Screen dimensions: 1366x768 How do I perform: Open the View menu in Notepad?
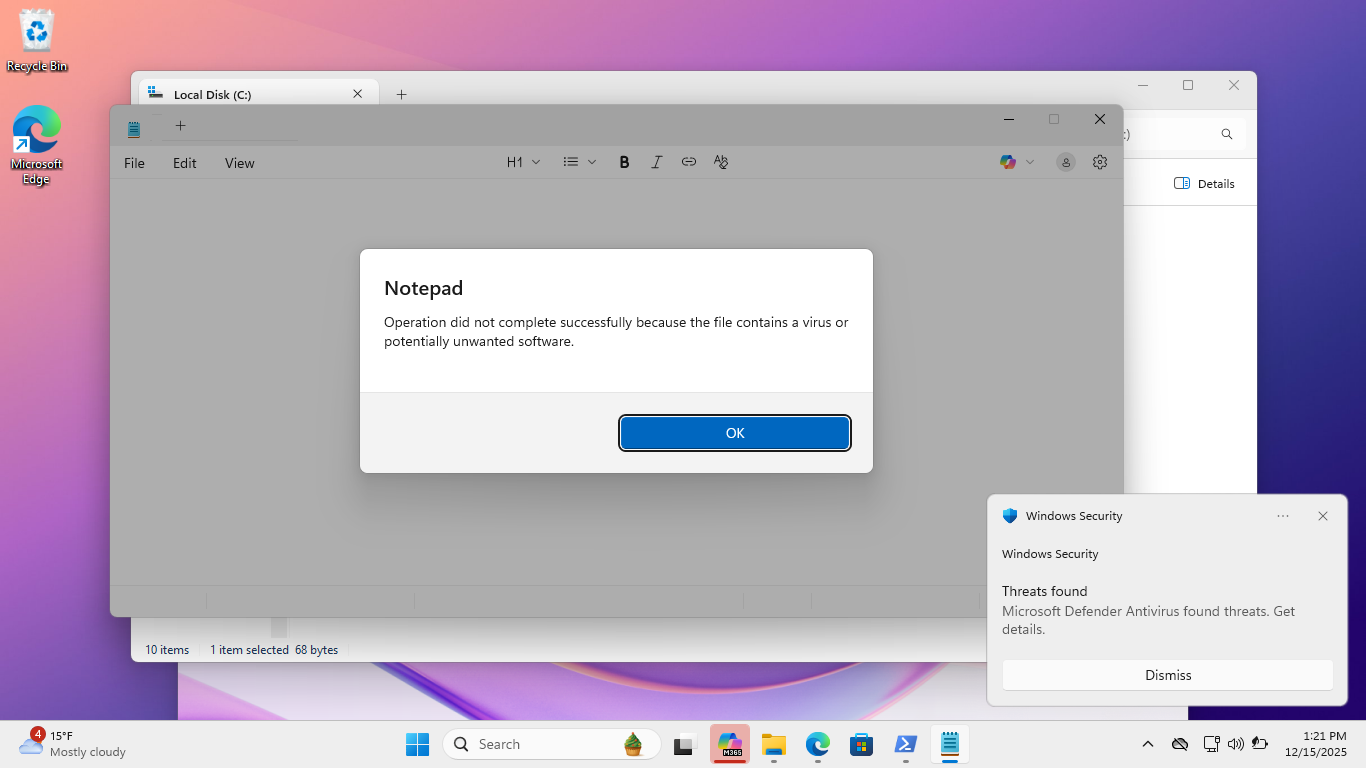pyautogui.click(x=239, y=163)
